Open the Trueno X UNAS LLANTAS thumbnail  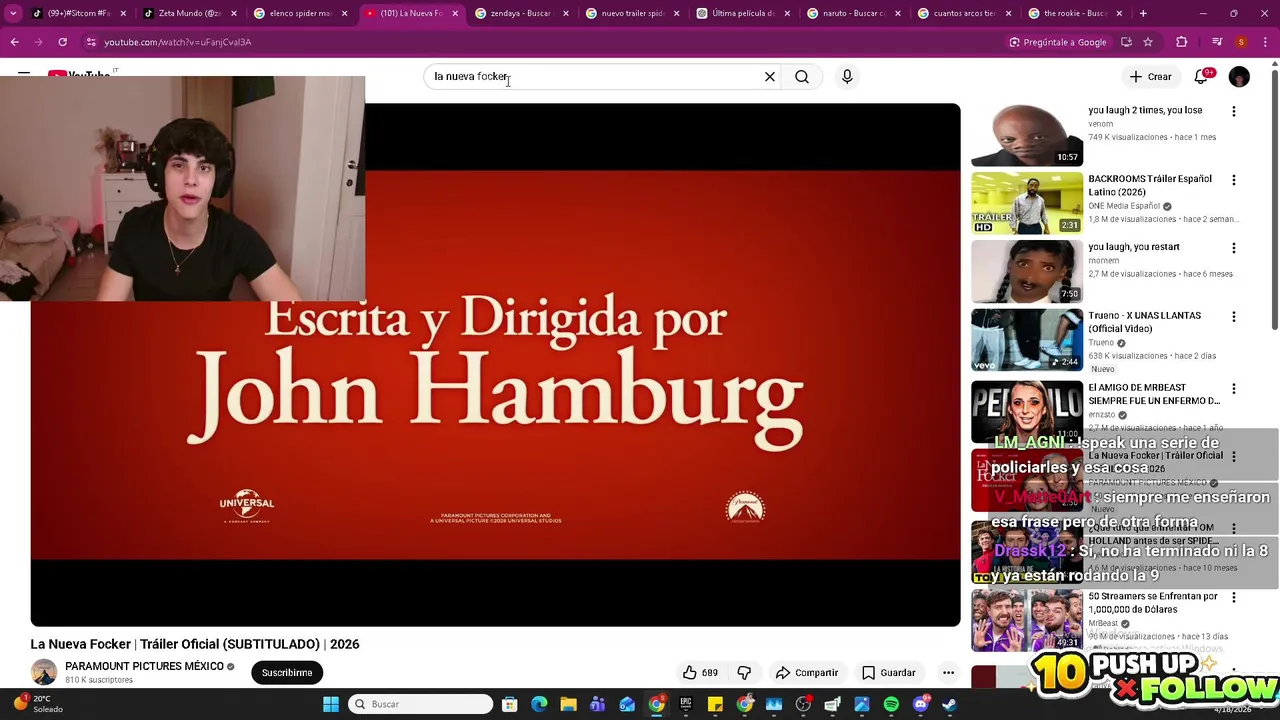tap(1027, 340)
